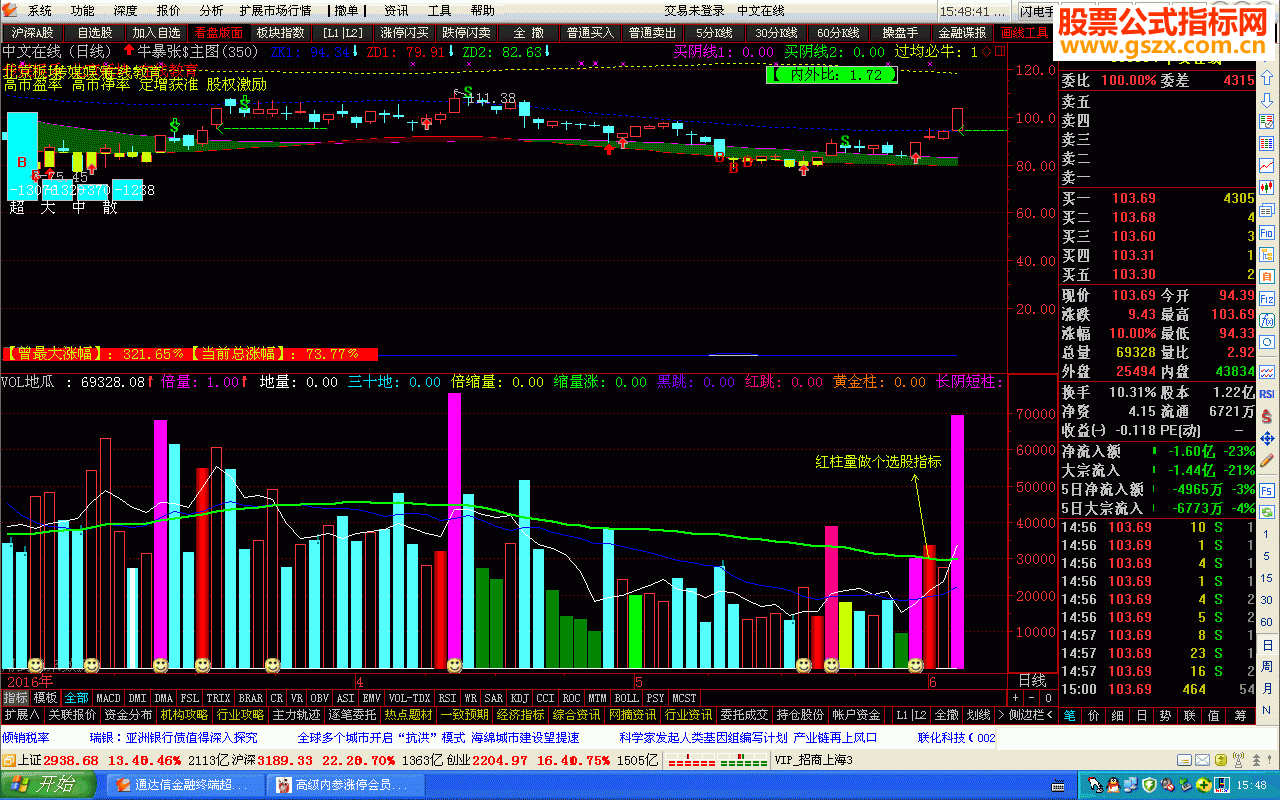The height and width of the screenshot is (800, 1280).
Task: Select the 指标 tab at chart bottom
Action: tap(15, 697)
